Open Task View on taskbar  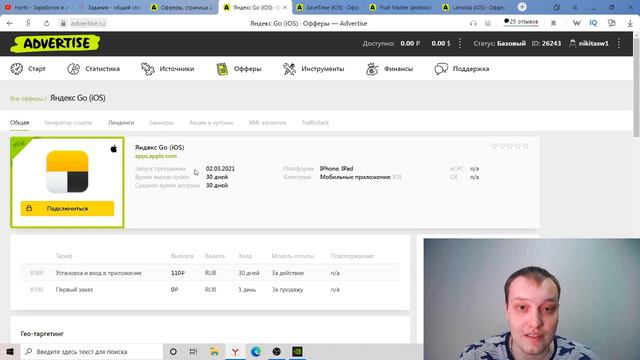tap(193, 351)
